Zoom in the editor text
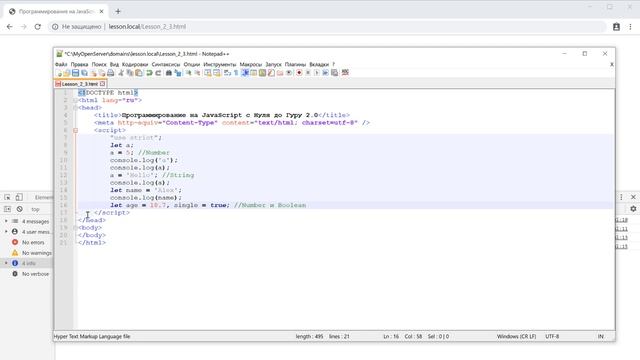 coord(189,73)
